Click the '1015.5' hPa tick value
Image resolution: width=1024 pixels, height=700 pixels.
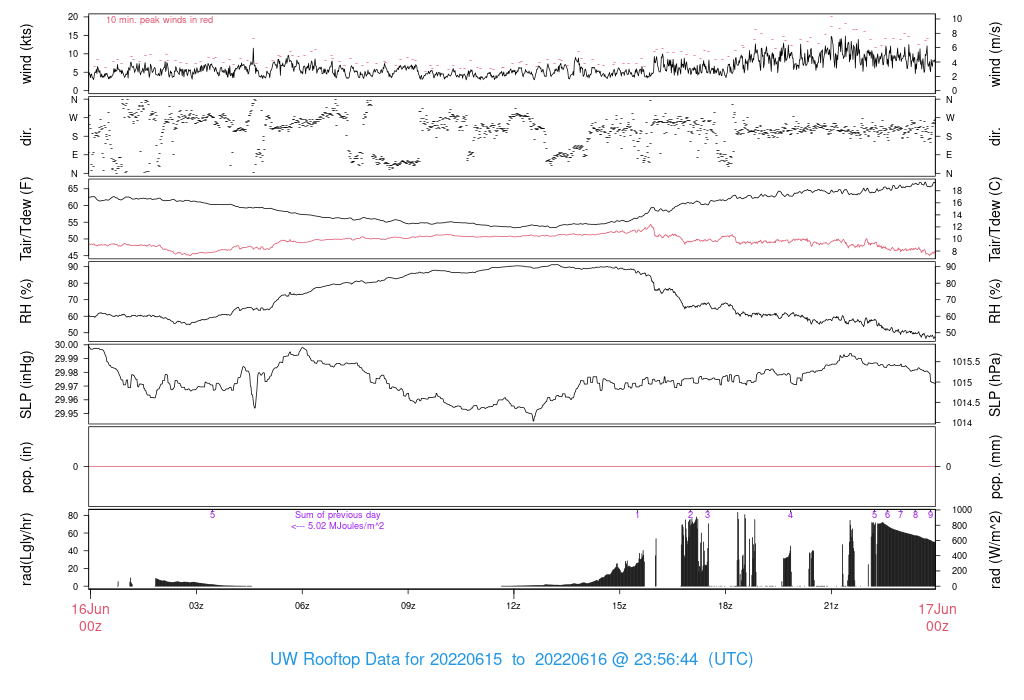point(966,362)
